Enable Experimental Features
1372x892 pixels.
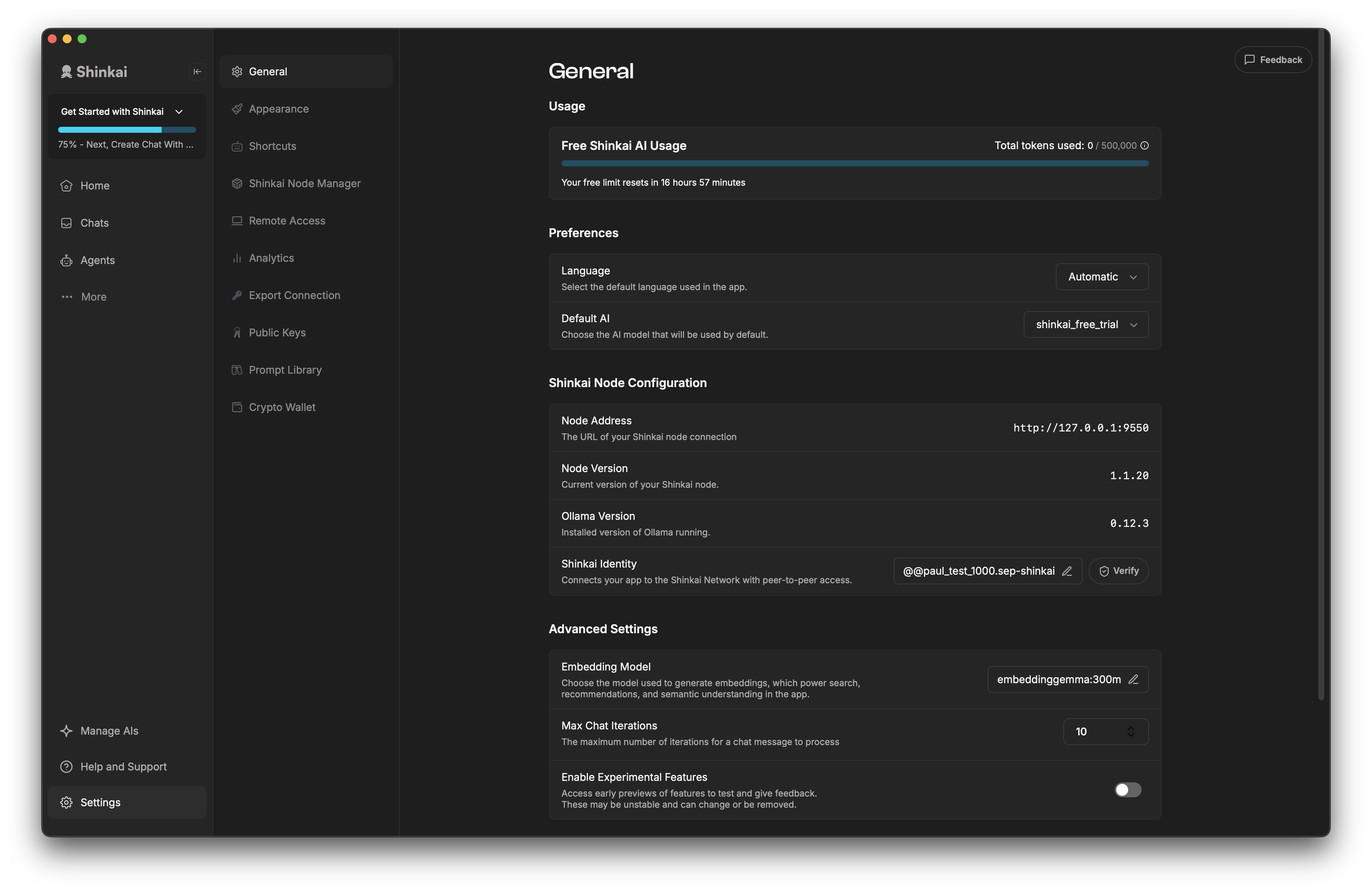1127,790
